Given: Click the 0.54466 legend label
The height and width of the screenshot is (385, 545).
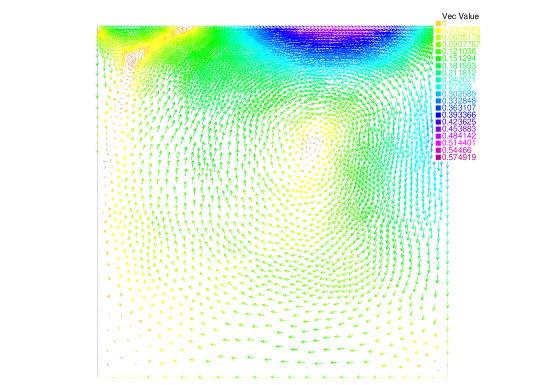Looking at the screenshot, I should [457, 150].
